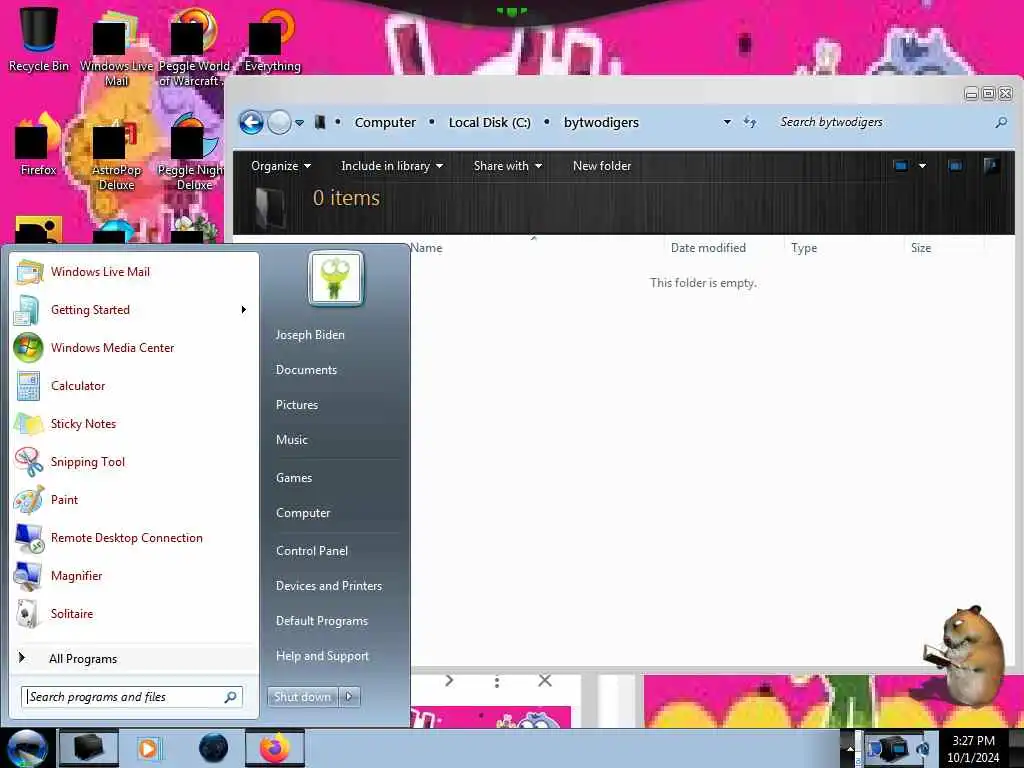Open Joseph Biden personal folder

coord(310,334)
